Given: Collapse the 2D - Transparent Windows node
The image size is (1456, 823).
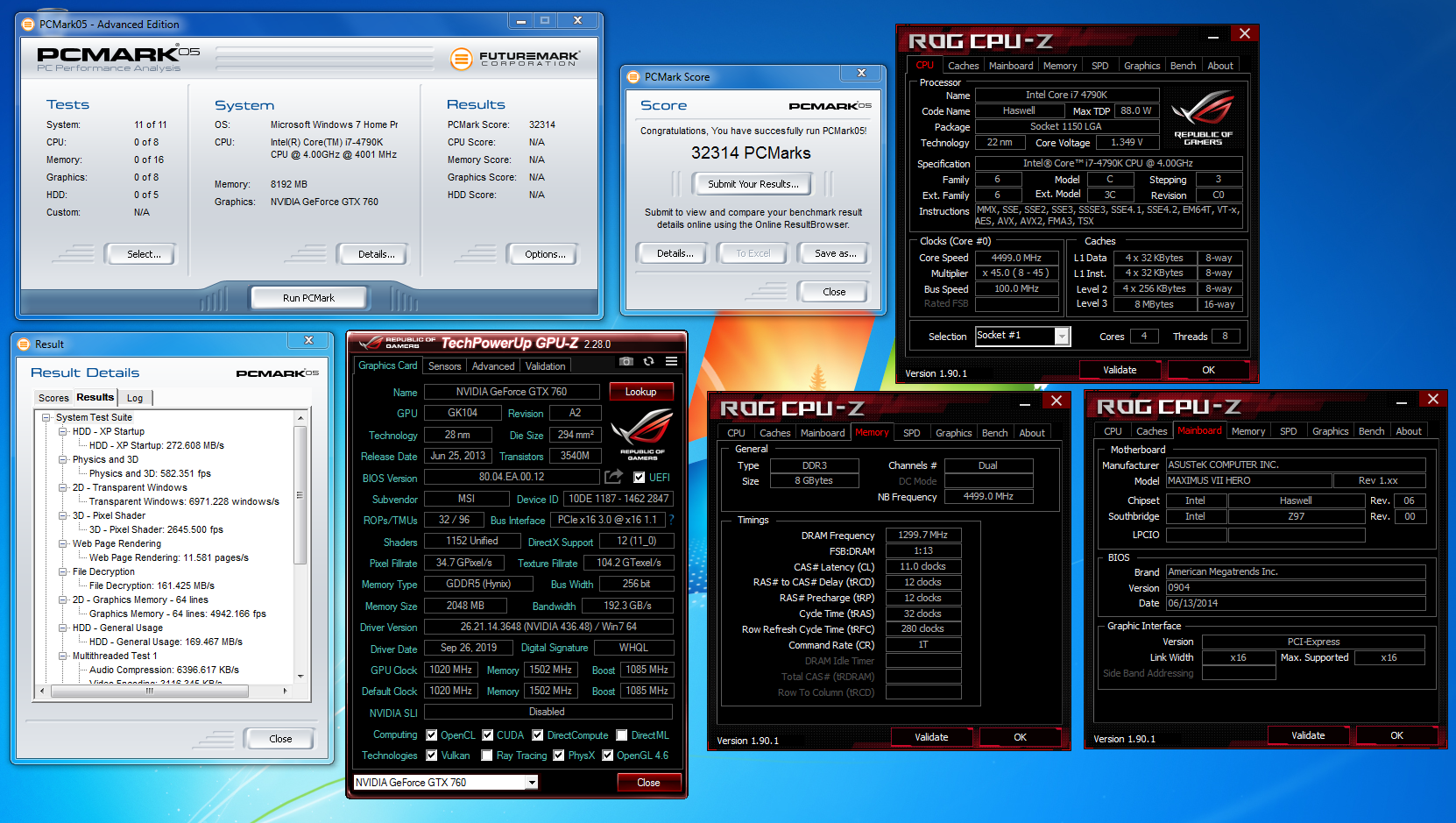Looking at the screenshot, I should (63, 487).
